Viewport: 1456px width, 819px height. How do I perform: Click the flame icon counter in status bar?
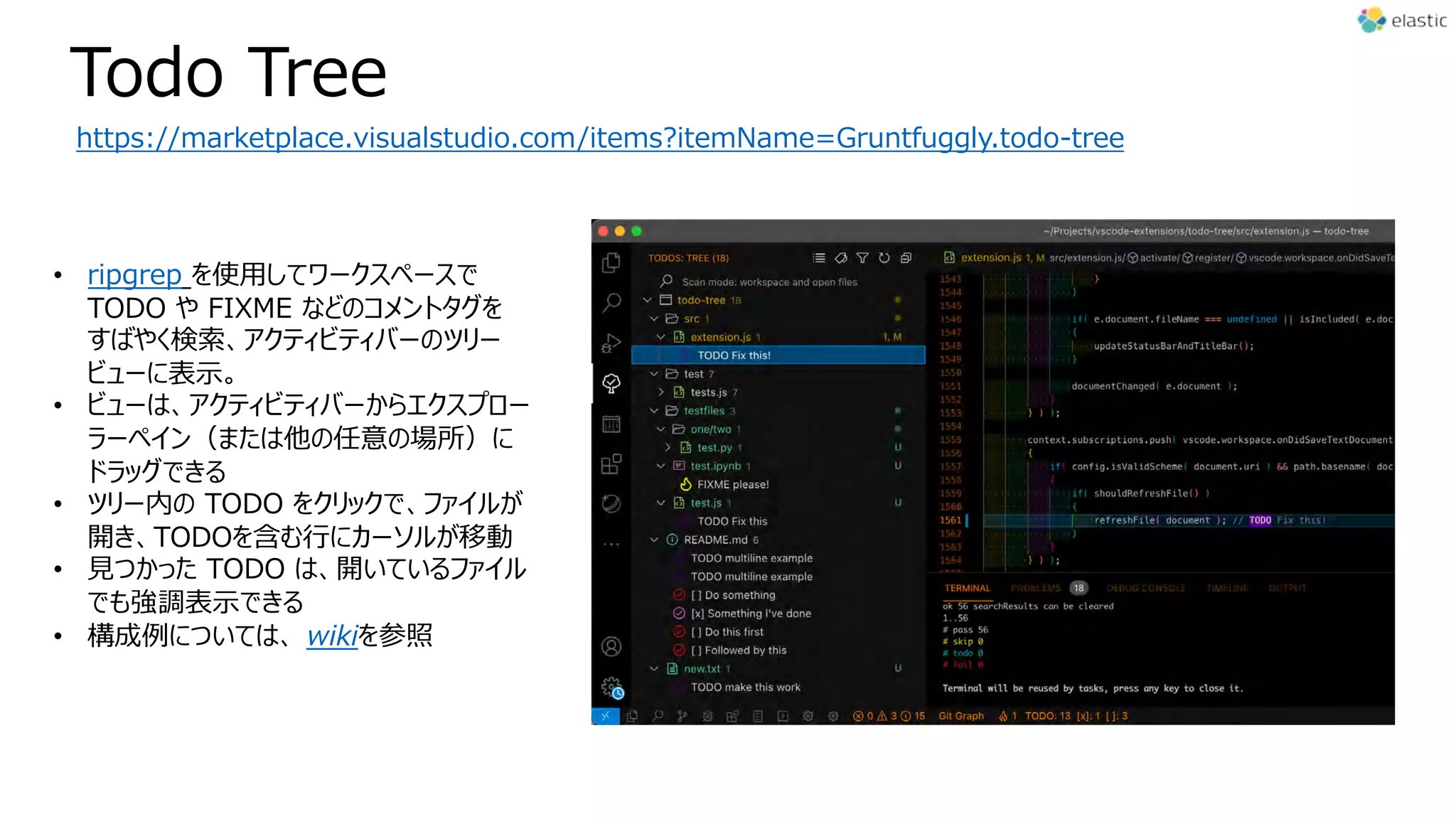1007,716
